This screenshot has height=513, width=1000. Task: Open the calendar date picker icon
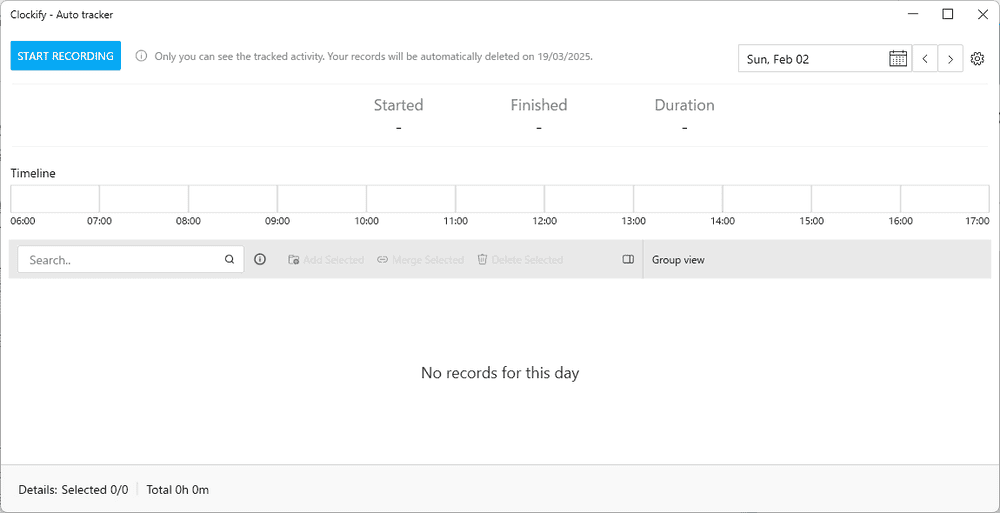point(898,59)
